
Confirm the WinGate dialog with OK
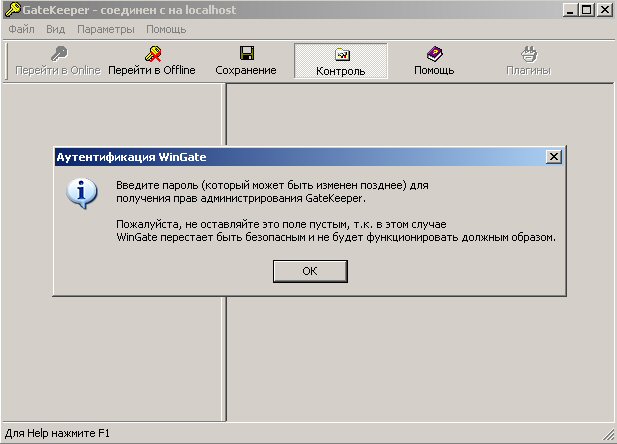click(x=310, y=271)
